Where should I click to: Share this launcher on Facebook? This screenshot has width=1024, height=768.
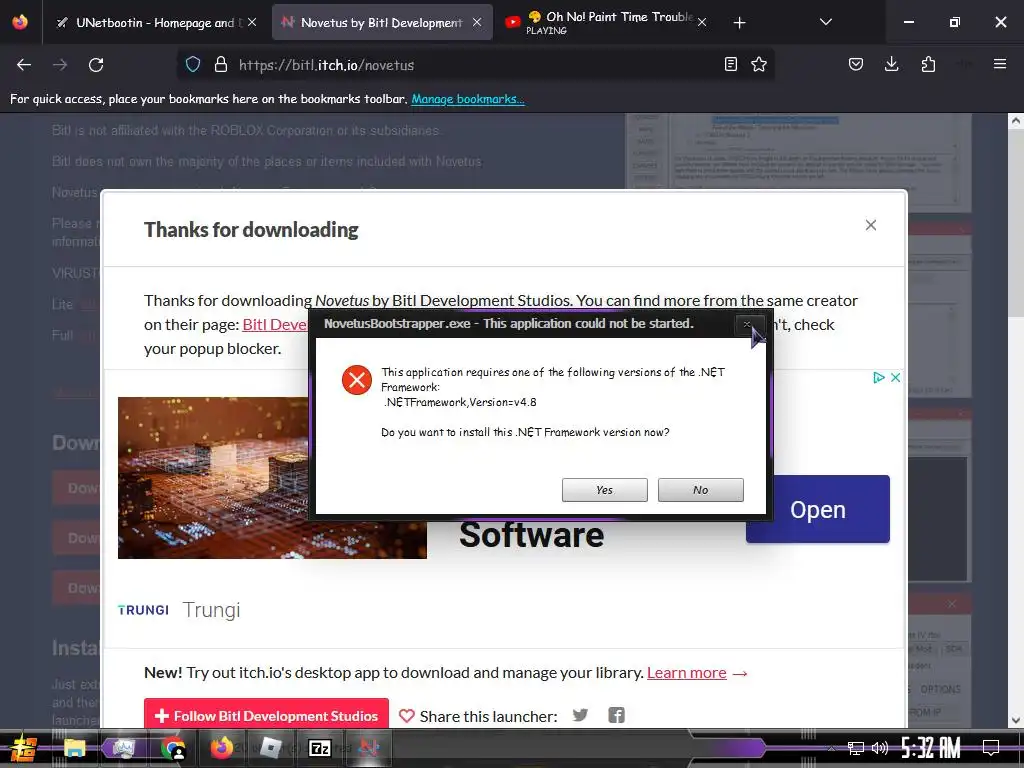tap(616, 715)
